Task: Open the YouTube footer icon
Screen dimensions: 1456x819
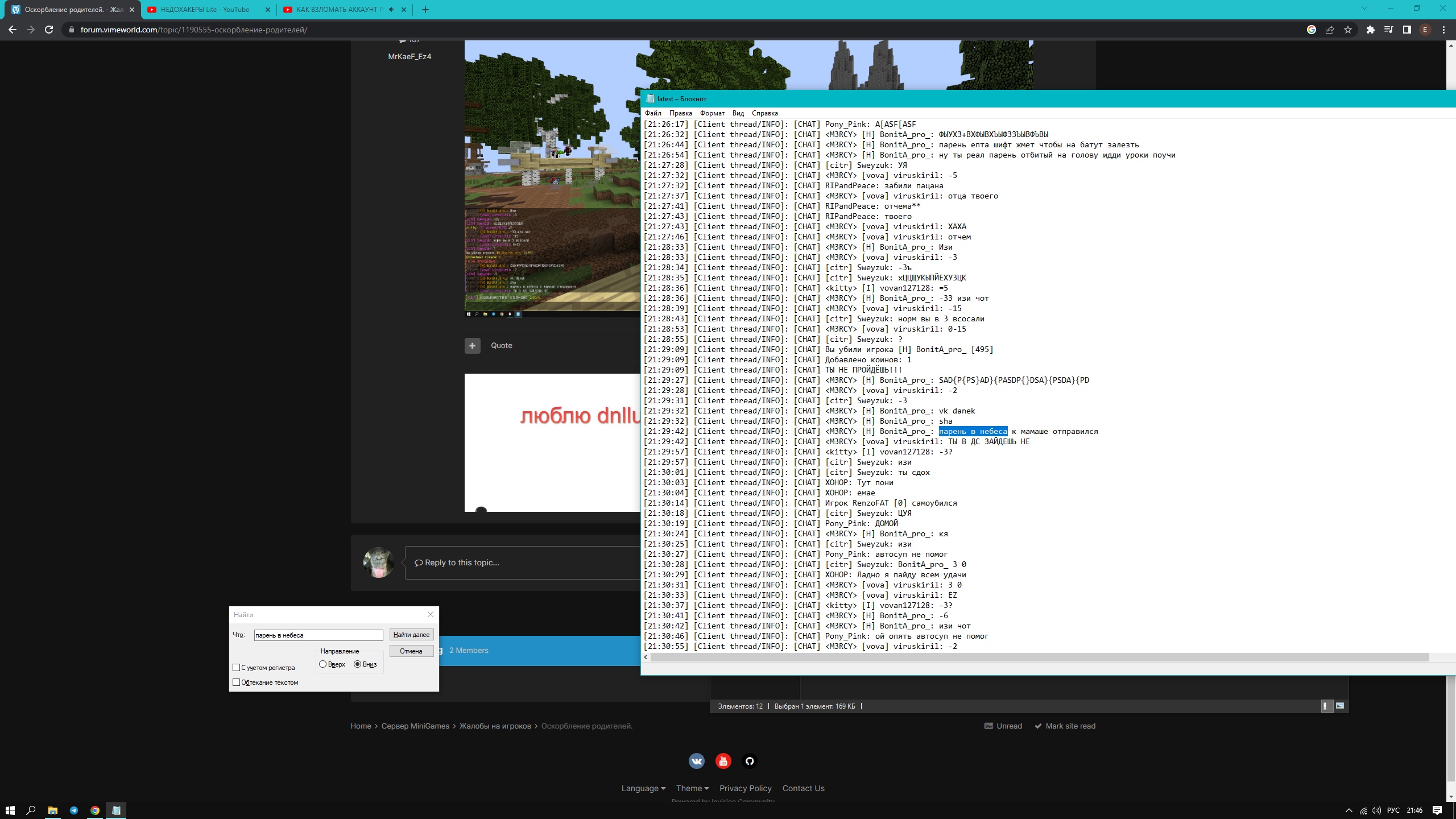Action: [723, 761]
